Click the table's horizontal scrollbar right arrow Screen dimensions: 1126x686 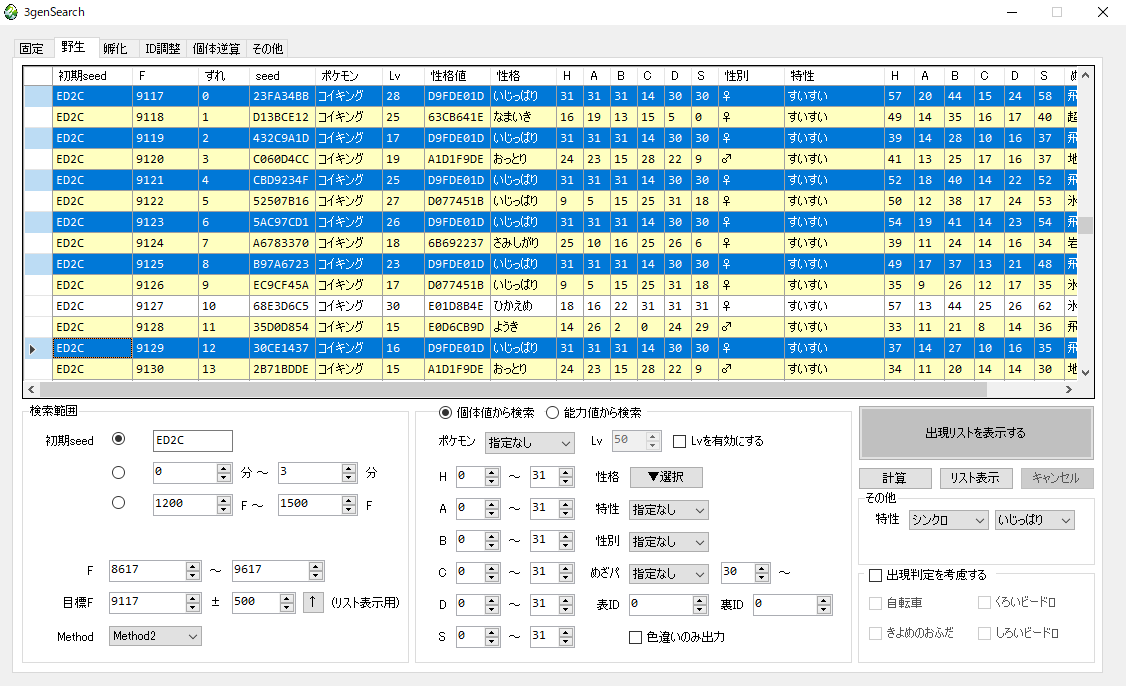1069,389
